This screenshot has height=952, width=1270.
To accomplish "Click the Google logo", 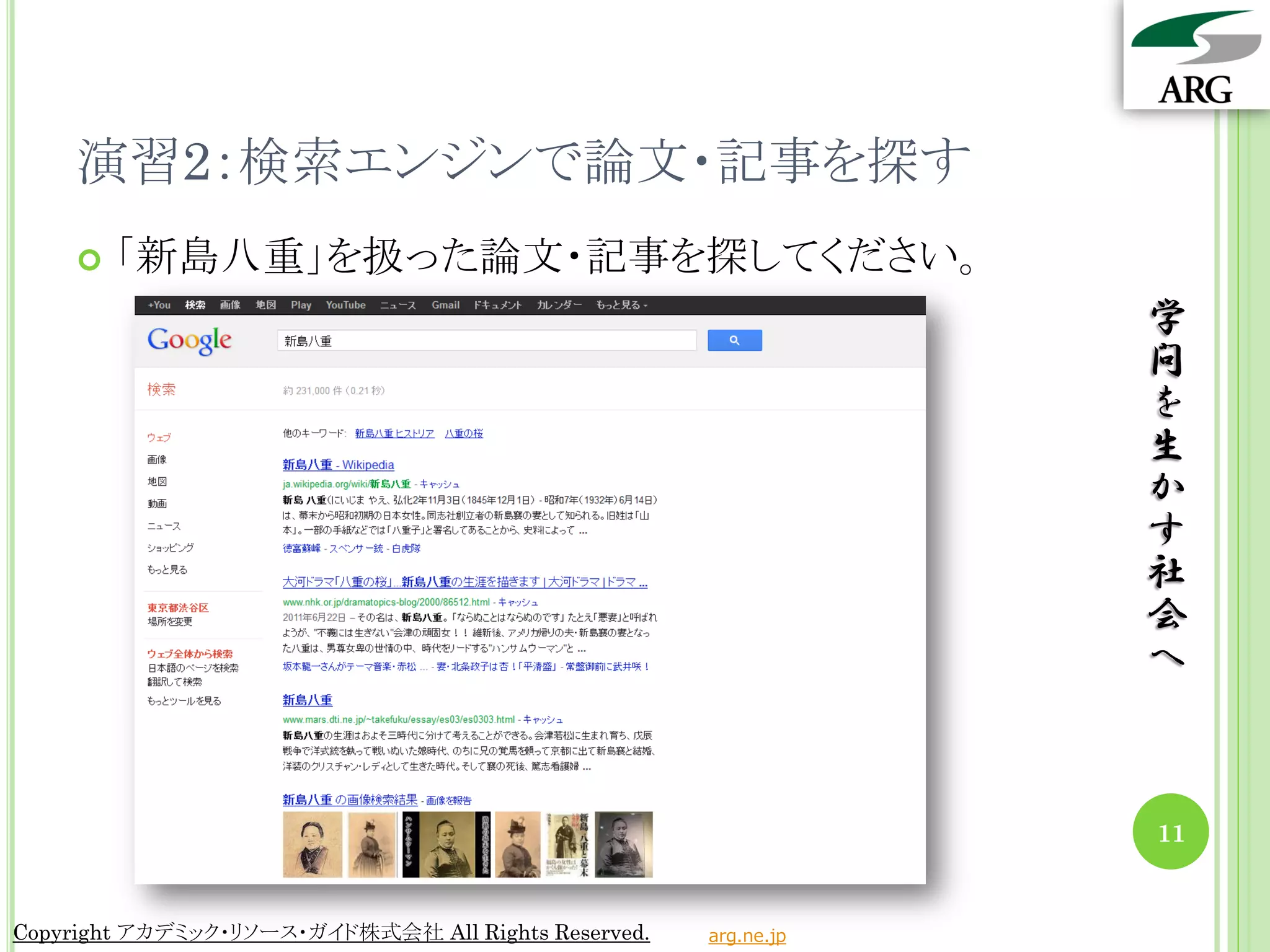I will (x=189, y=340).
